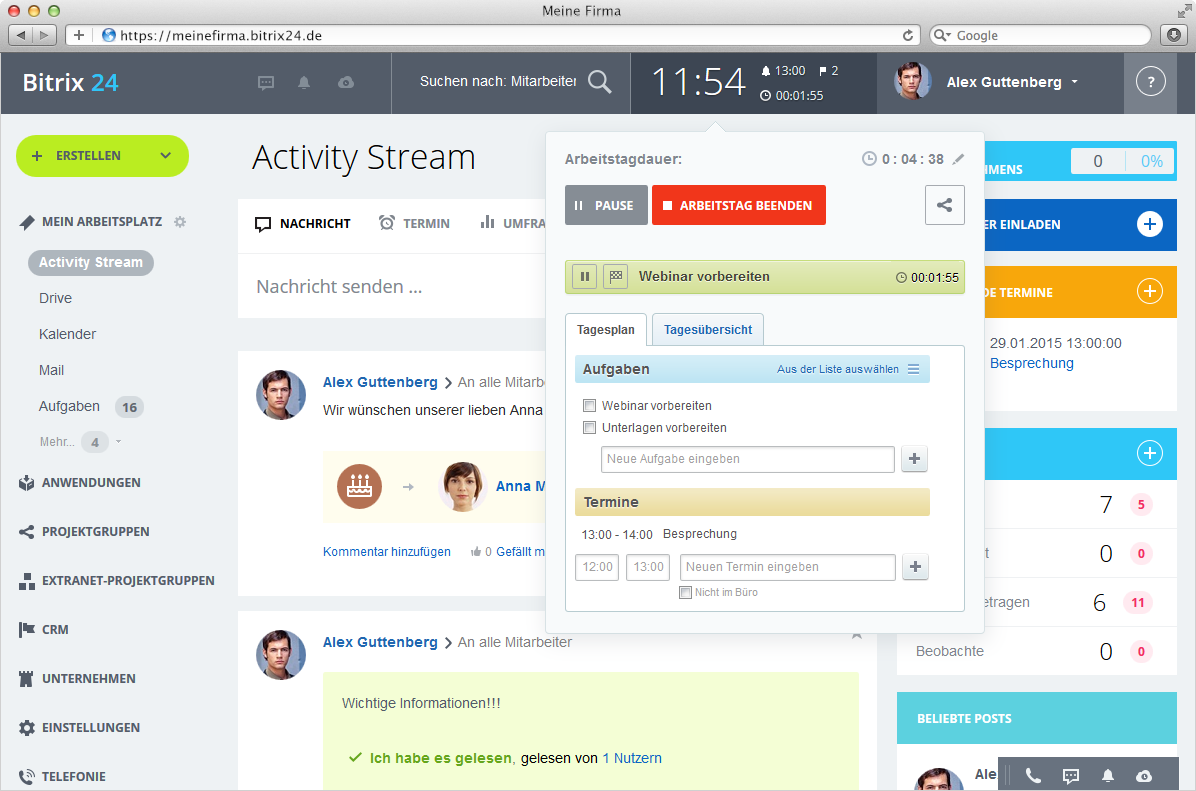This screenshot has height=791, width=1196.
Task: Switch to the Tagesplan tab
Action: [606, 330]
